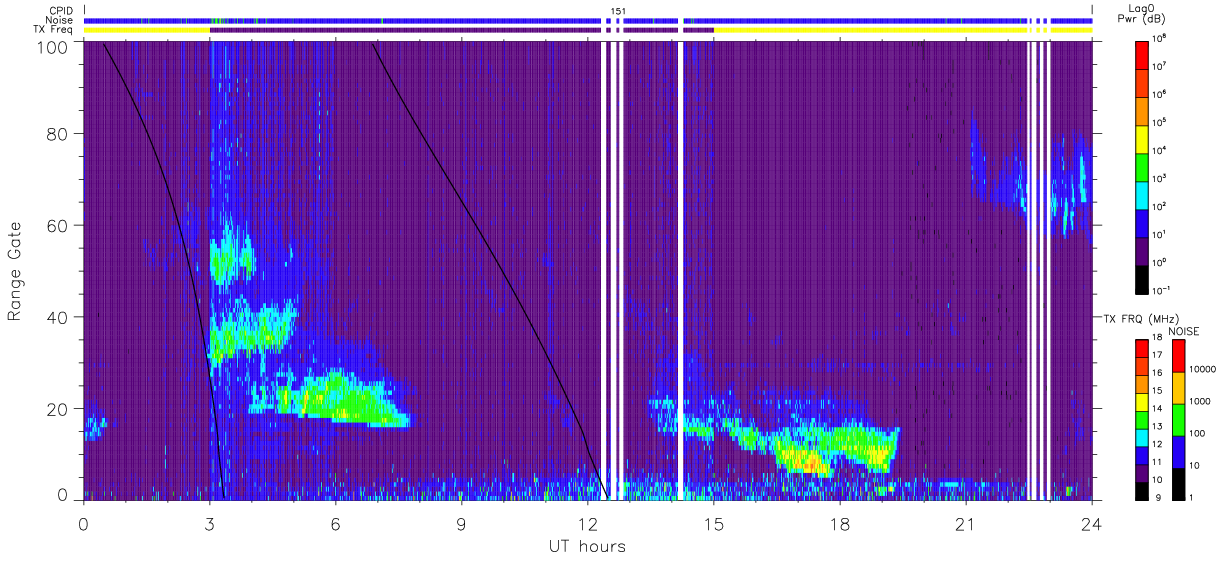Click the '80' tick on Range Gate axis

tap(59, 134)
